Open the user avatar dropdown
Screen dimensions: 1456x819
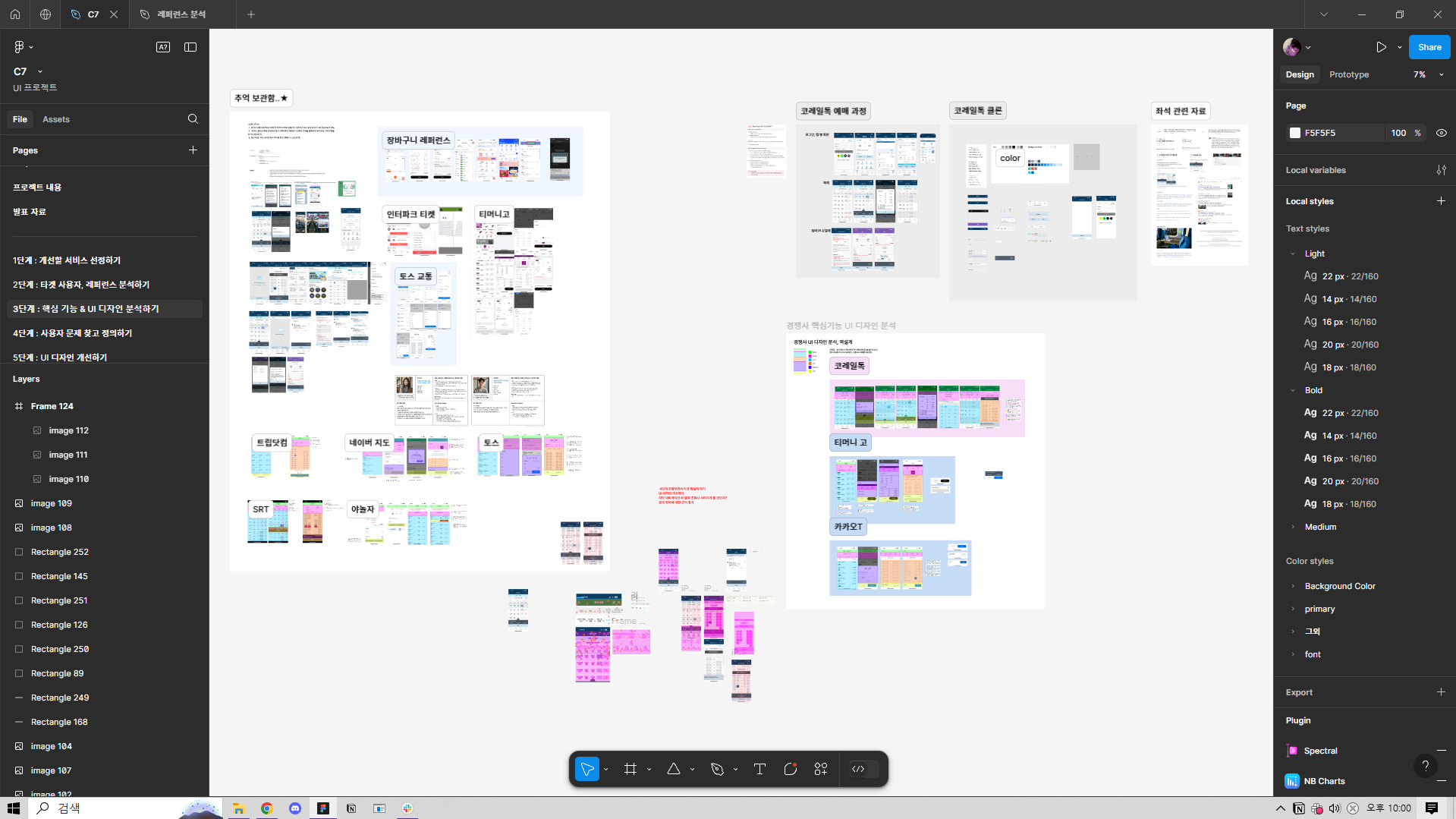pos(1297,47)
